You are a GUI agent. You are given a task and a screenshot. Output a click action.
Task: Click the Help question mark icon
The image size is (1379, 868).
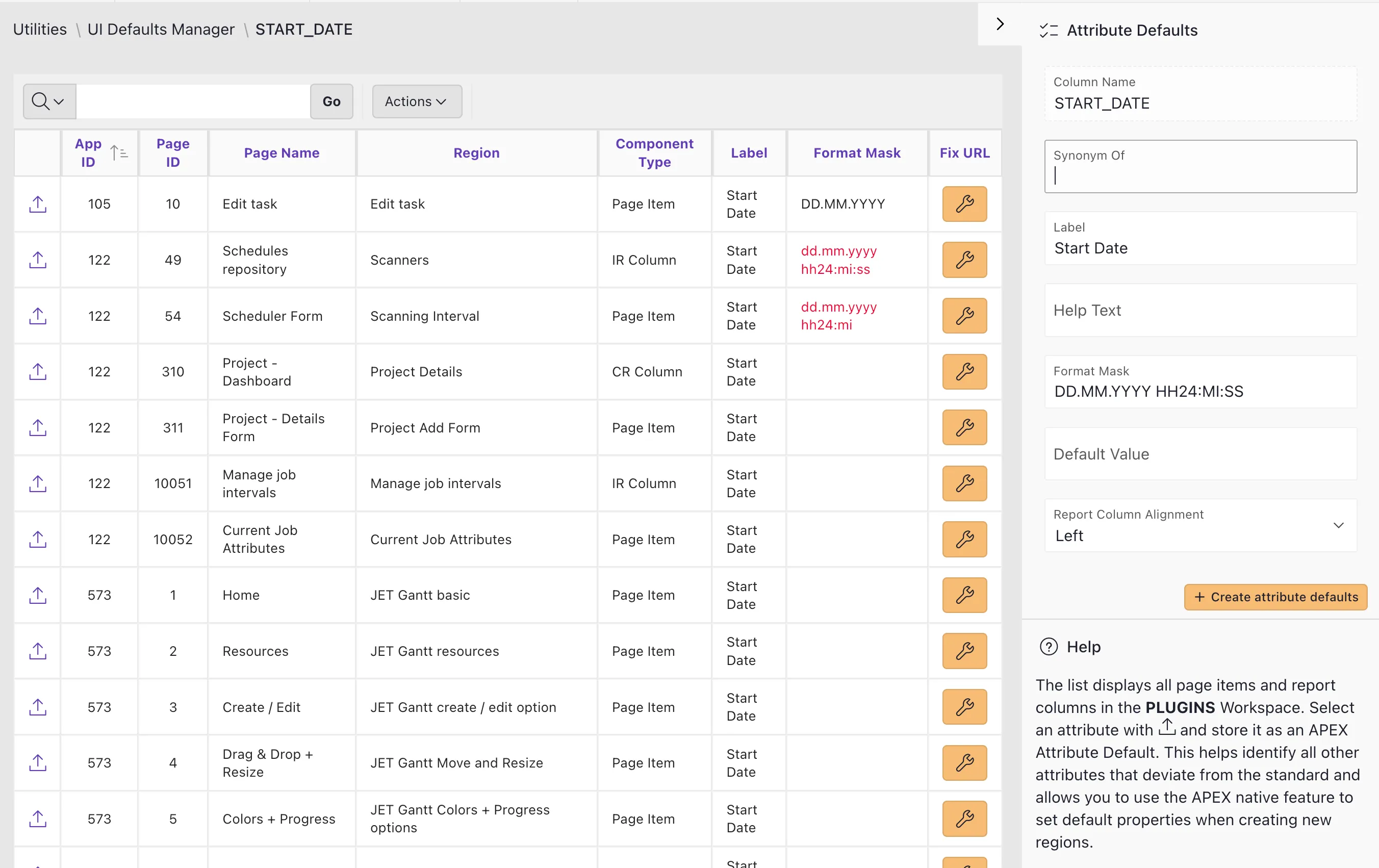tap(1049, 647)
